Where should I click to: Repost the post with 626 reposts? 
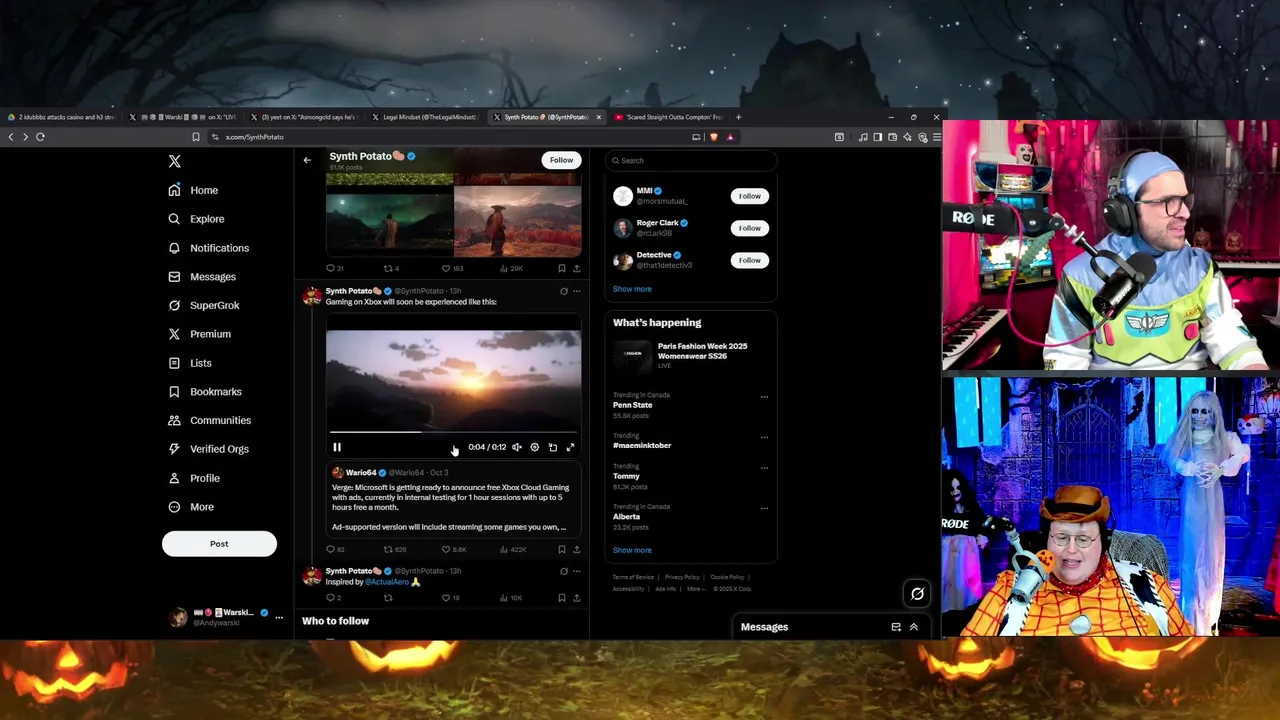[395, 549]
